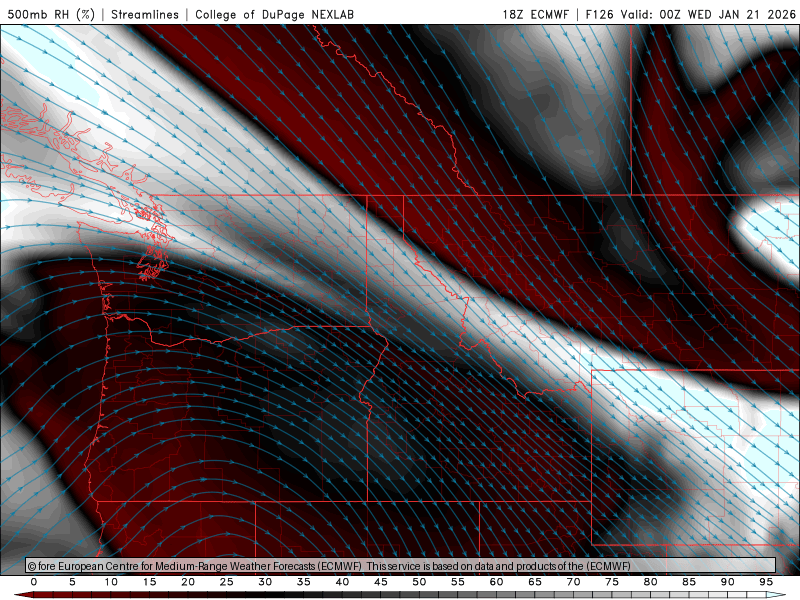Click the "75" colorbar scale label
800x600 pixels.
[612, 582]
